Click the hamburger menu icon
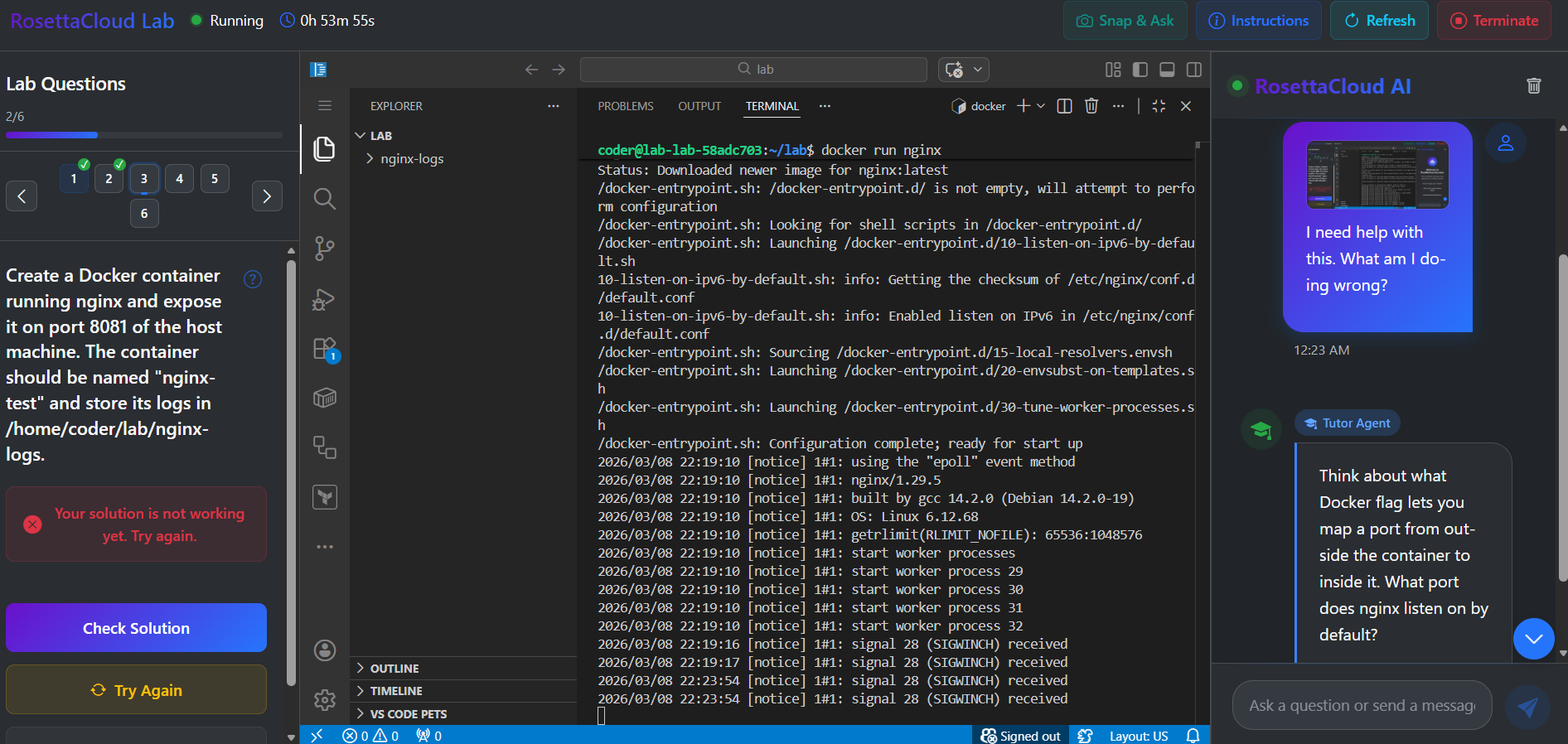 (325, 105)
